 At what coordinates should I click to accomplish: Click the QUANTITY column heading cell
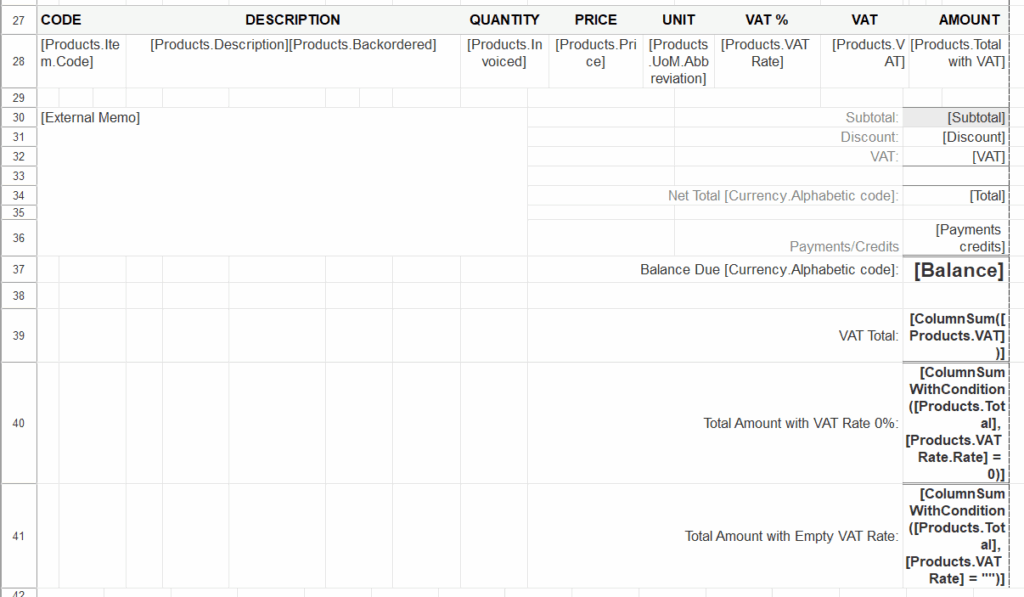(x=504, y=20)
